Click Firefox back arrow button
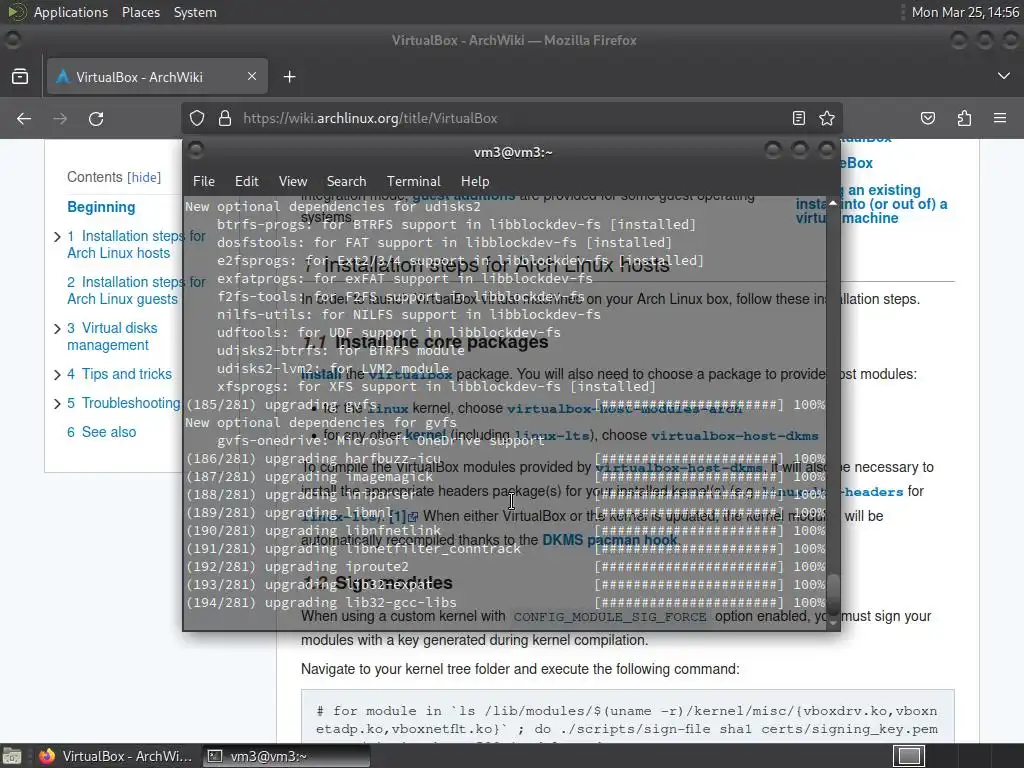The image size is (1024, 768). [x=24, y=118]
